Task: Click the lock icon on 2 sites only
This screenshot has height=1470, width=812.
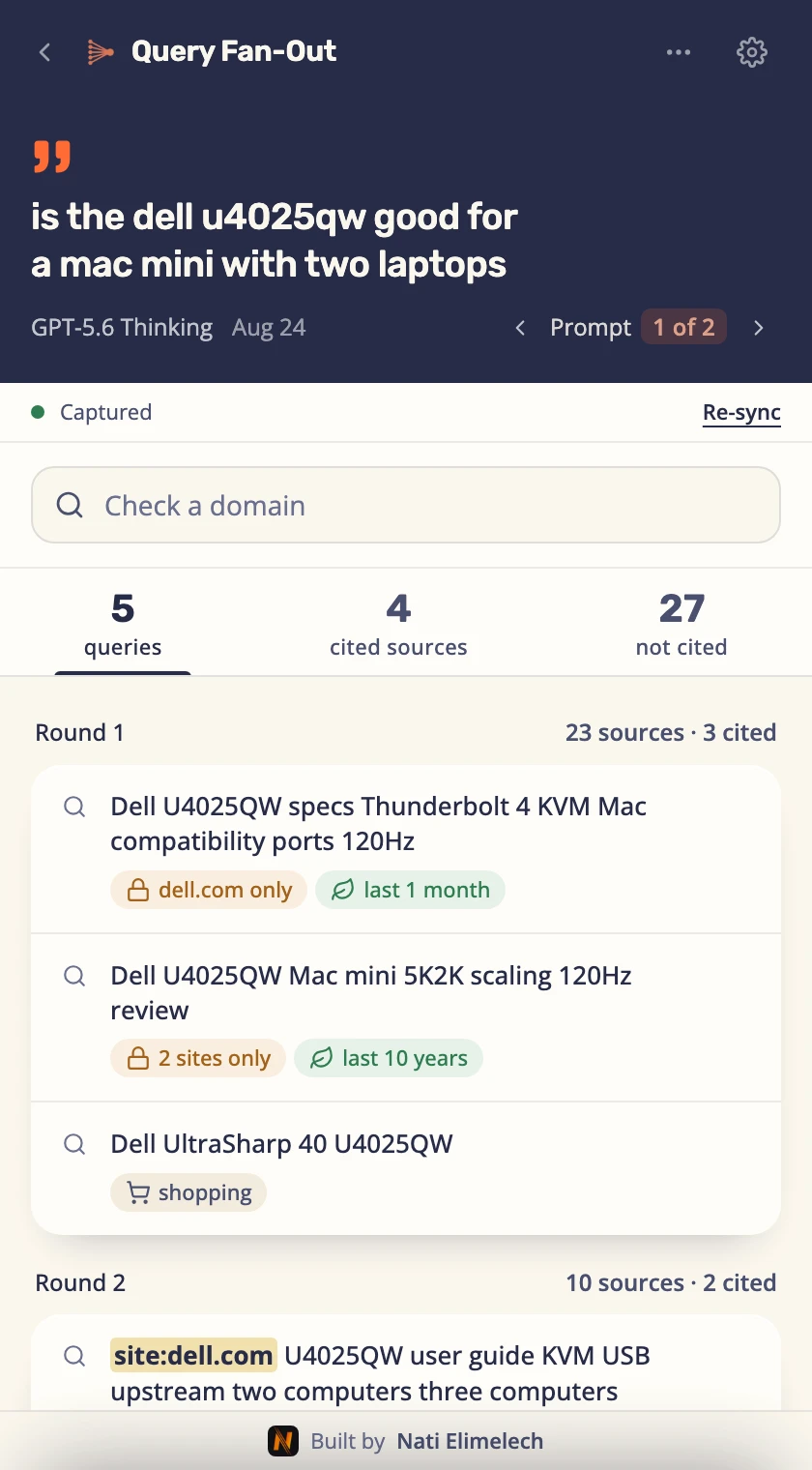Action: pyautogui.click(x=138, y=1059)
